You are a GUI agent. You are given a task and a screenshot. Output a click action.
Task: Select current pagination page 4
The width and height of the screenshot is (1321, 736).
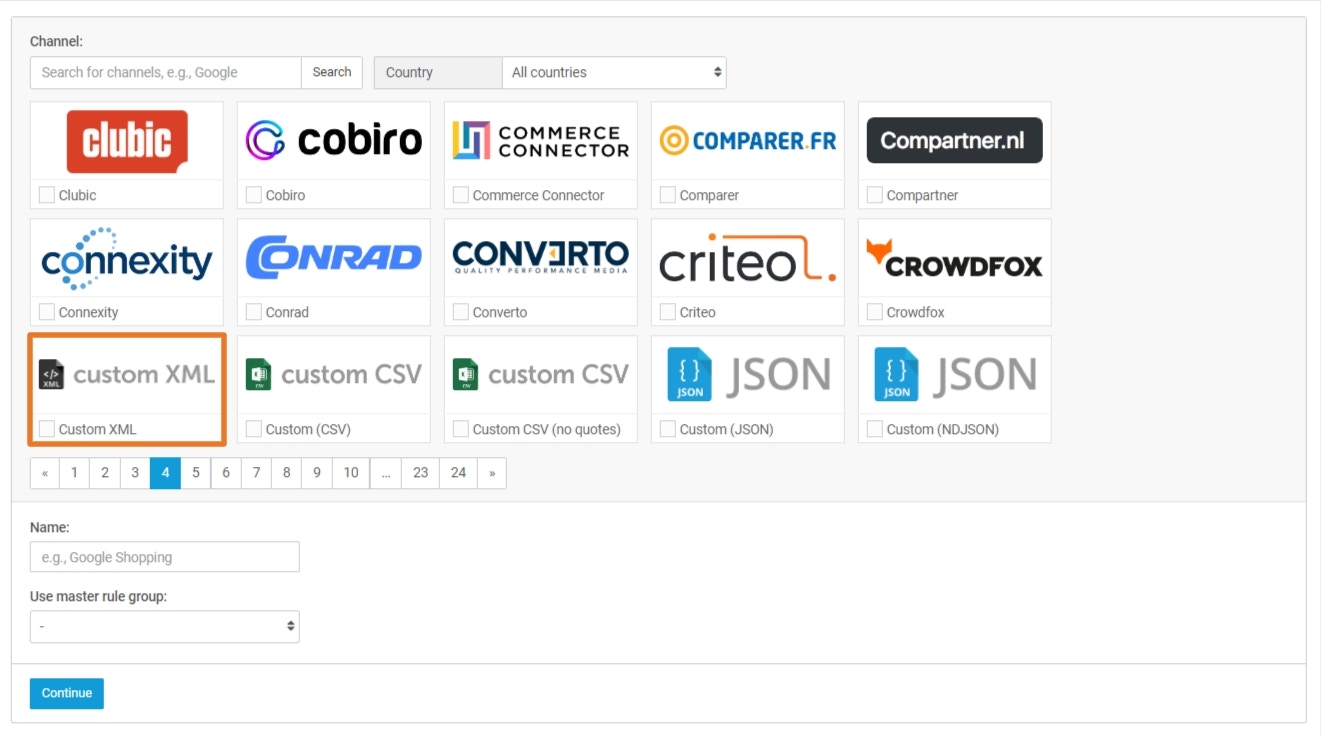(165, 473)
